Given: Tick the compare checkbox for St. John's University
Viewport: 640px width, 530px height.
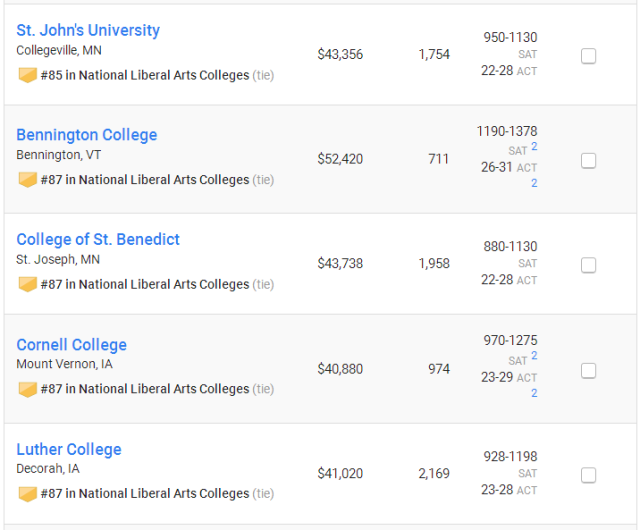Looking at the screenshot, I should [x=588, y=56].
